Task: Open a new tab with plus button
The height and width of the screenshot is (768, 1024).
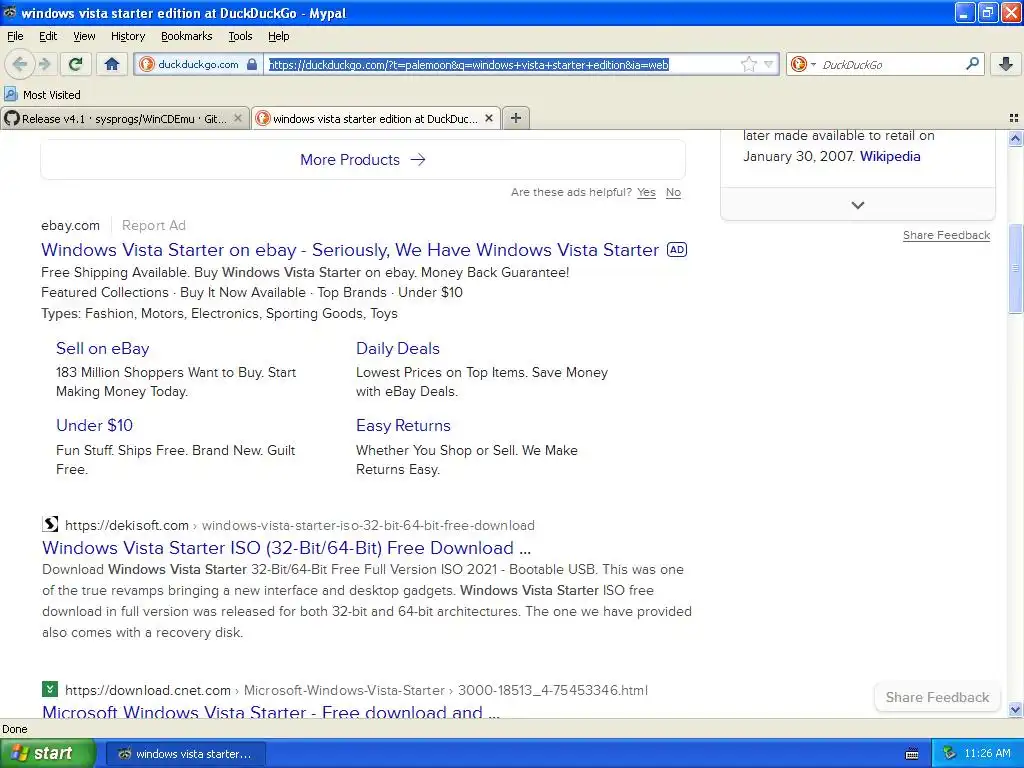Action: pos(516,118)
